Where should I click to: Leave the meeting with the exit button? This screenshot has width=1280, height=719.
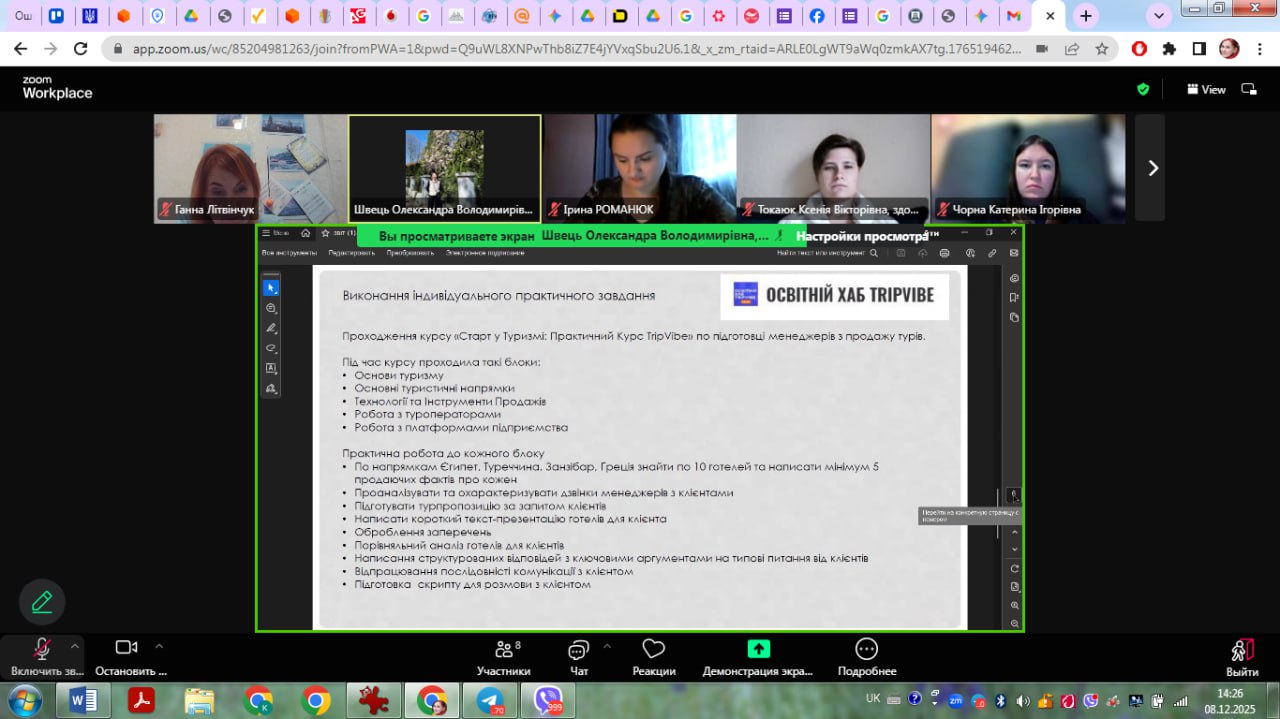tap(1242, 657)
